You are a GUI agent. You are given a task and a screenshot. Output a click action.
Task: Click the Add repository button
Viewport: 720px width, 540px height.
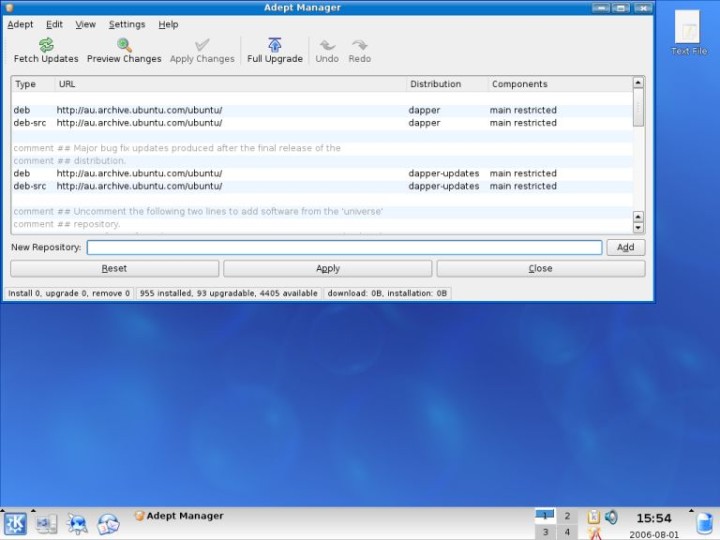(x=625, y=247)
